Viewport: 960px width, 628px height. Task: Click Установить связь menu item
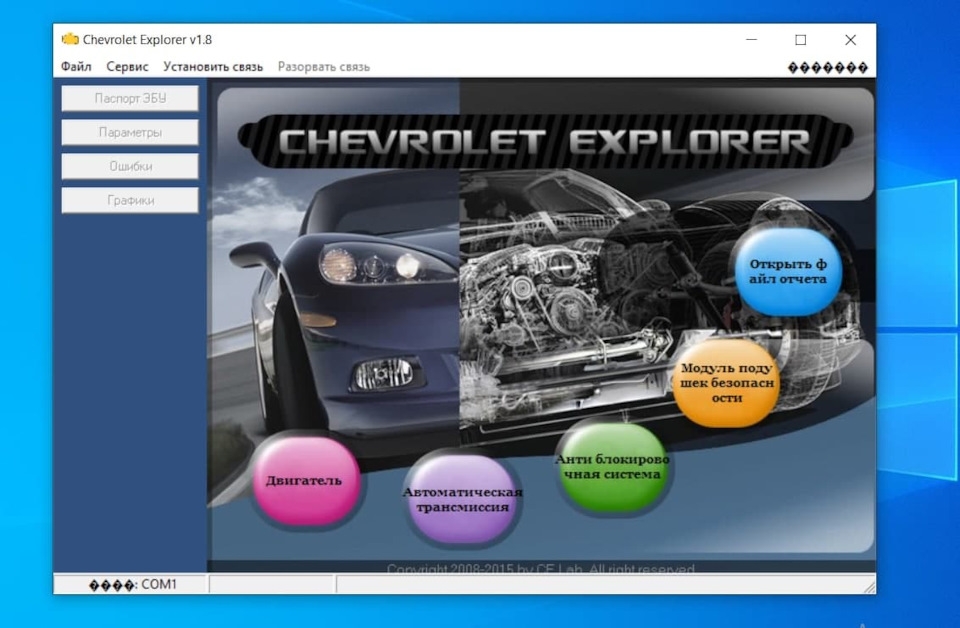click(x=212, y=67)
